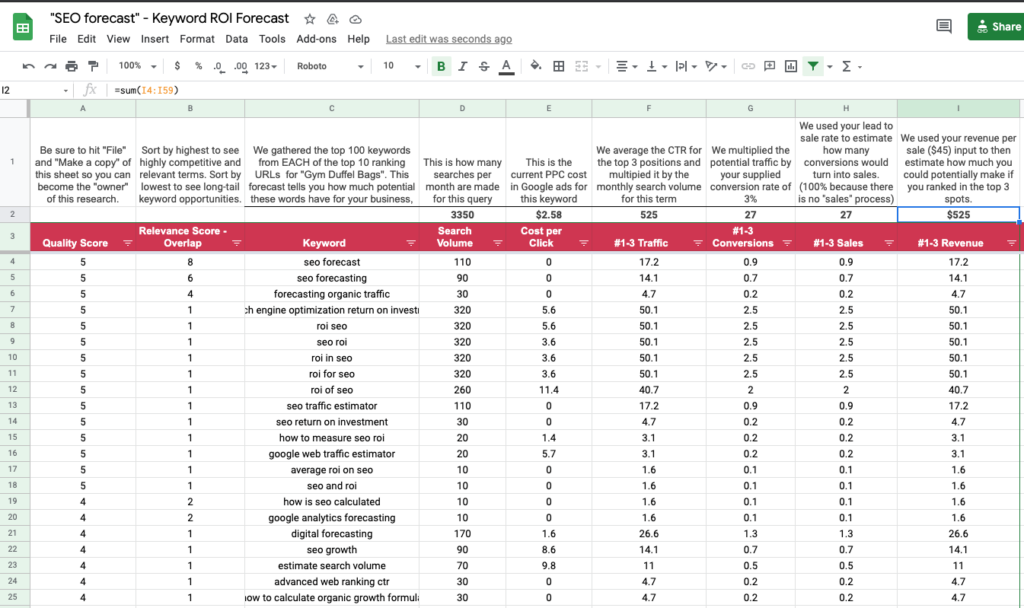This screenshot has width=1024, height=608.
Task: Toggle Strikethrough formatting
Action: [x=484, y=66]
